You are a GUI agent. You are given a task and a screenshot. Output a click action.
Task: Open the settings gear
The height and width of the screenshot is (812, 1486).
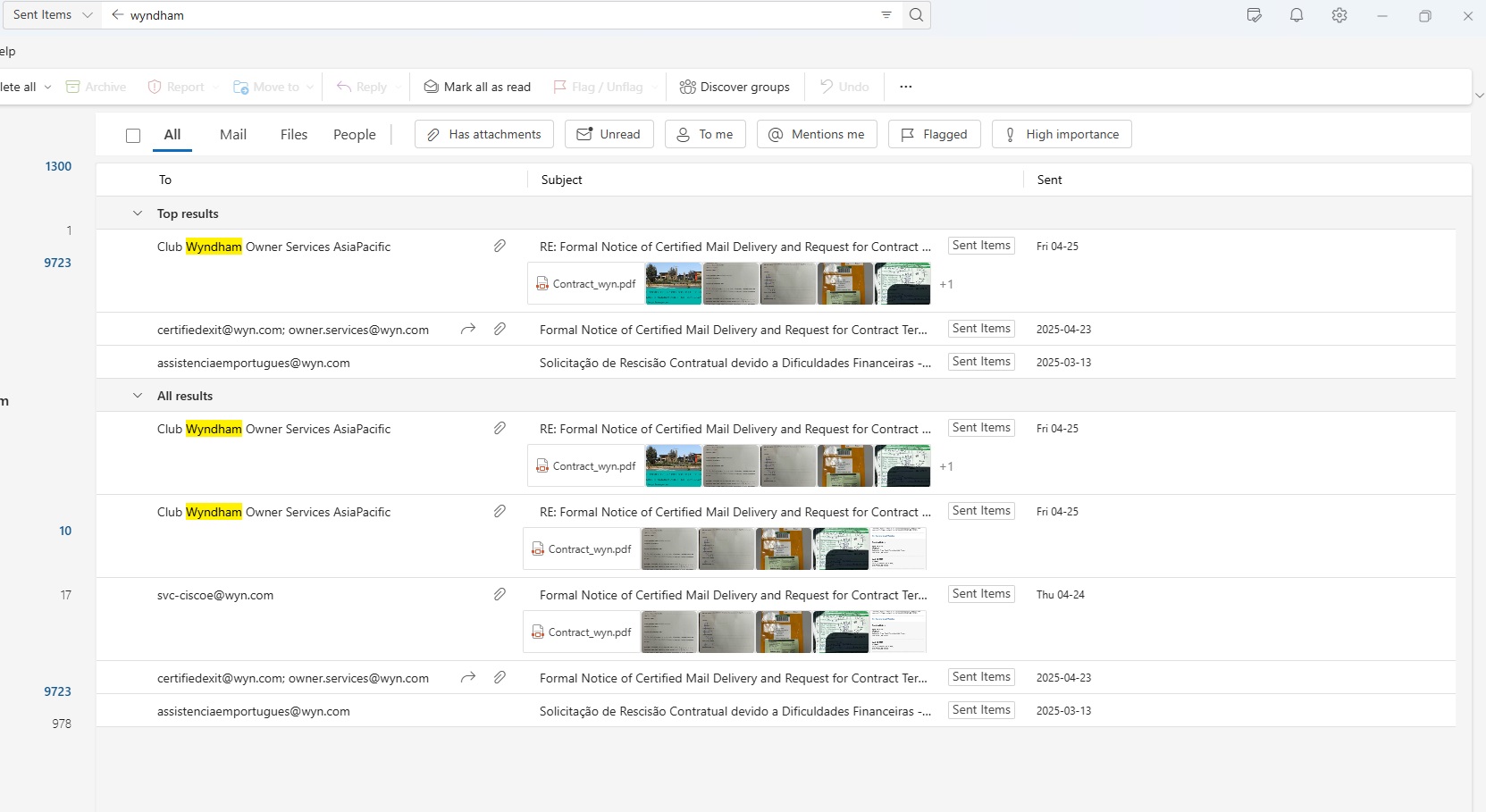[x=1339, y=15]
